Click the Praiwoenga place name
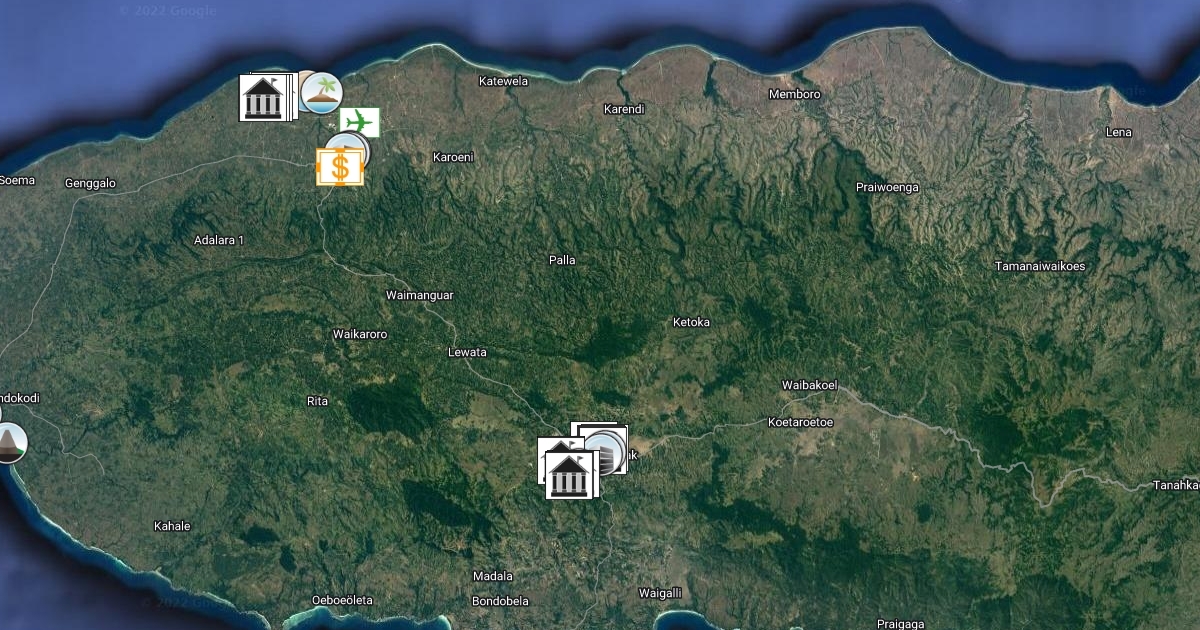Viewport: 1200px width, 630px height. (887, 187)
